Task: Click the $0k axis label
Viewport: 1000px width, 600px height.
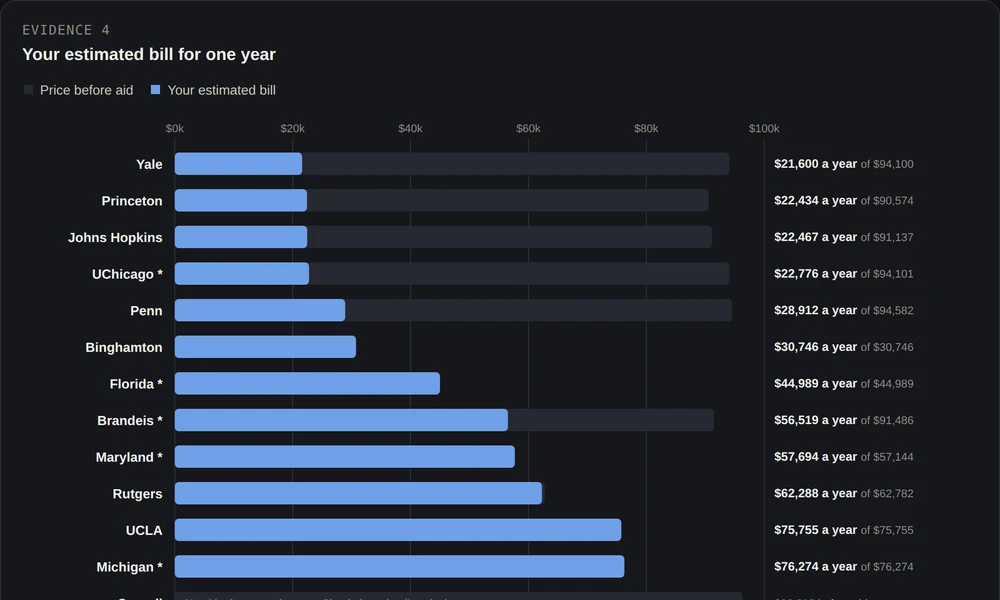Action: click(175, 129)
